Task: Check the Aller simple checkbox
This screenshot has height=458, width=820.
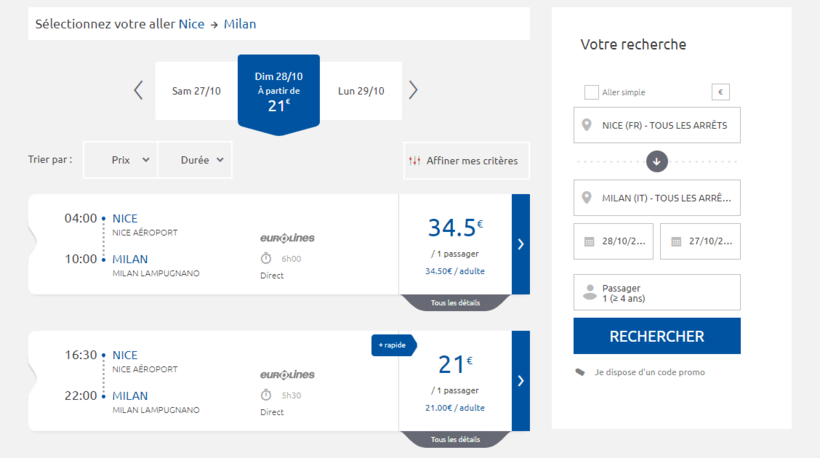Action: tap(592, 92)
